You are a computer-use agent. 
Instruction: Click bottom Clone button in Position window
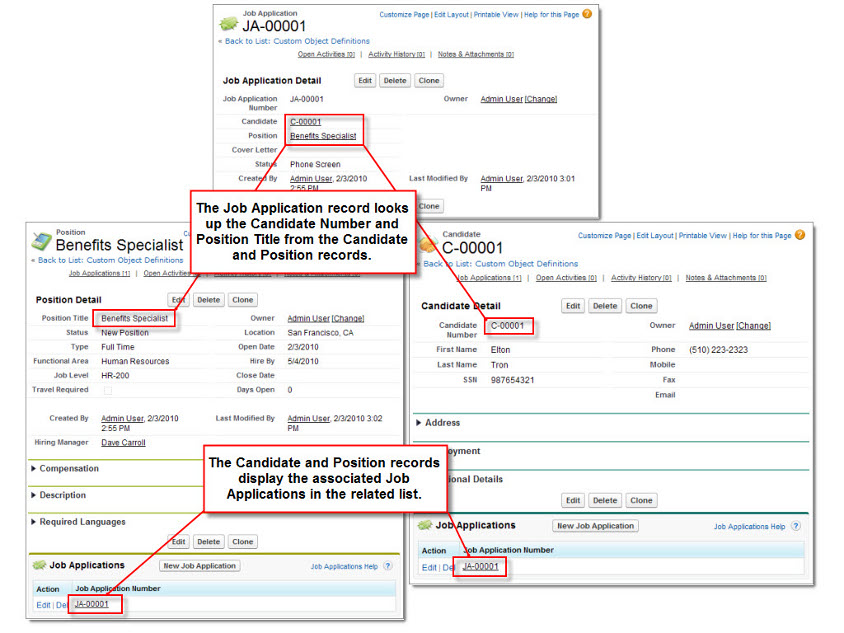pyautogui.click(x=243, y=541)
